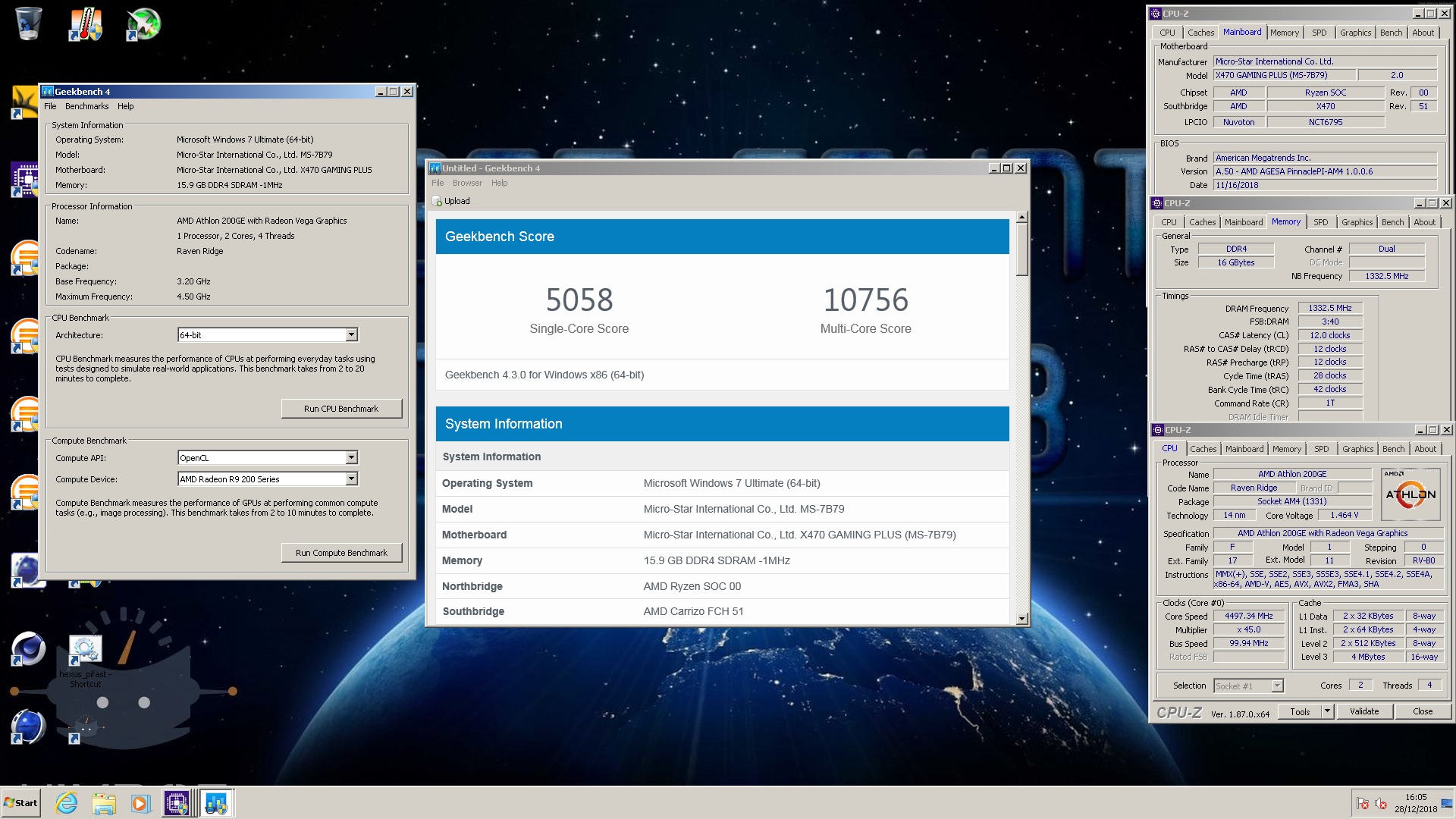The width and height of the screenshot is (1456, 819).
Task: Click the Southbridge row in System Information
Action: tap(722, 611)
